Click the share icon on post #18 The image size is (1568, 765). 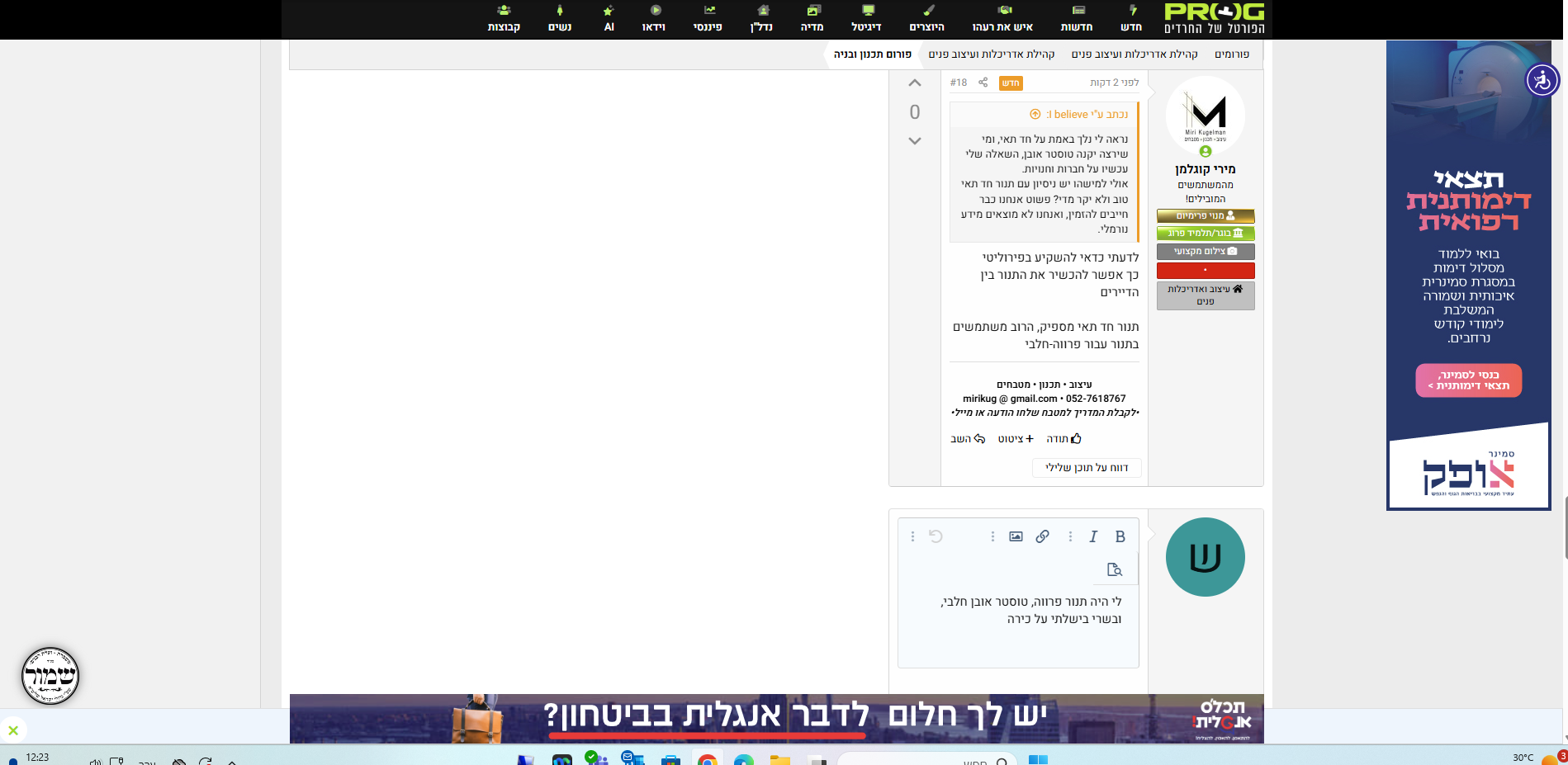[x=983, y=83]
